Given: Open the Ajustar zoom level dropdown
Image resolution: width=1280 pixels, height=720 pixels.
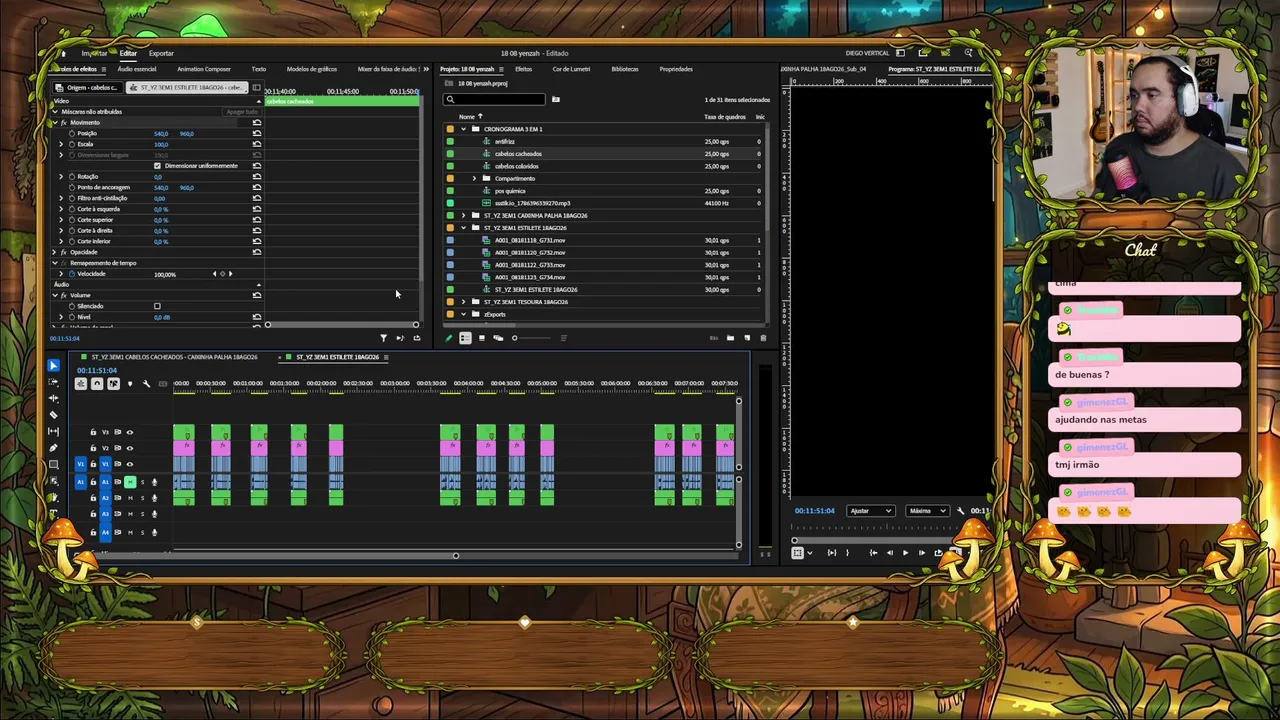Looking at the screenshot, I should point(870,511).
